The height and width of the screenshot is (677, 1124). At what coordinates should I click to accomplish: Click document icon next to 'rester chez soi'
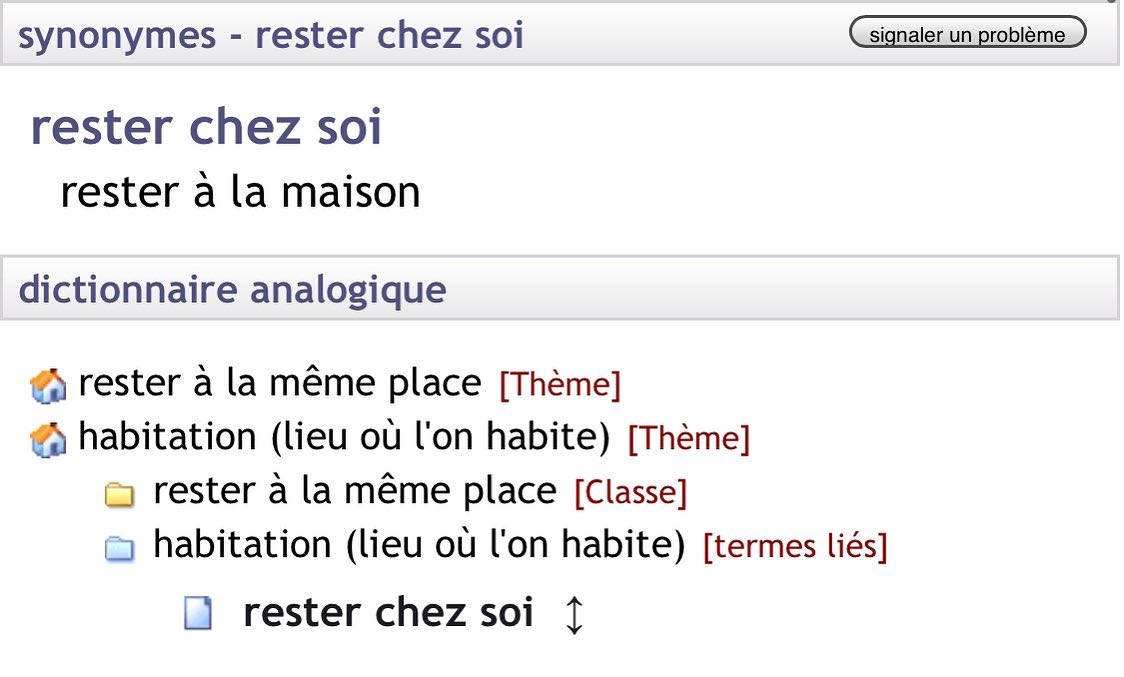198,613
